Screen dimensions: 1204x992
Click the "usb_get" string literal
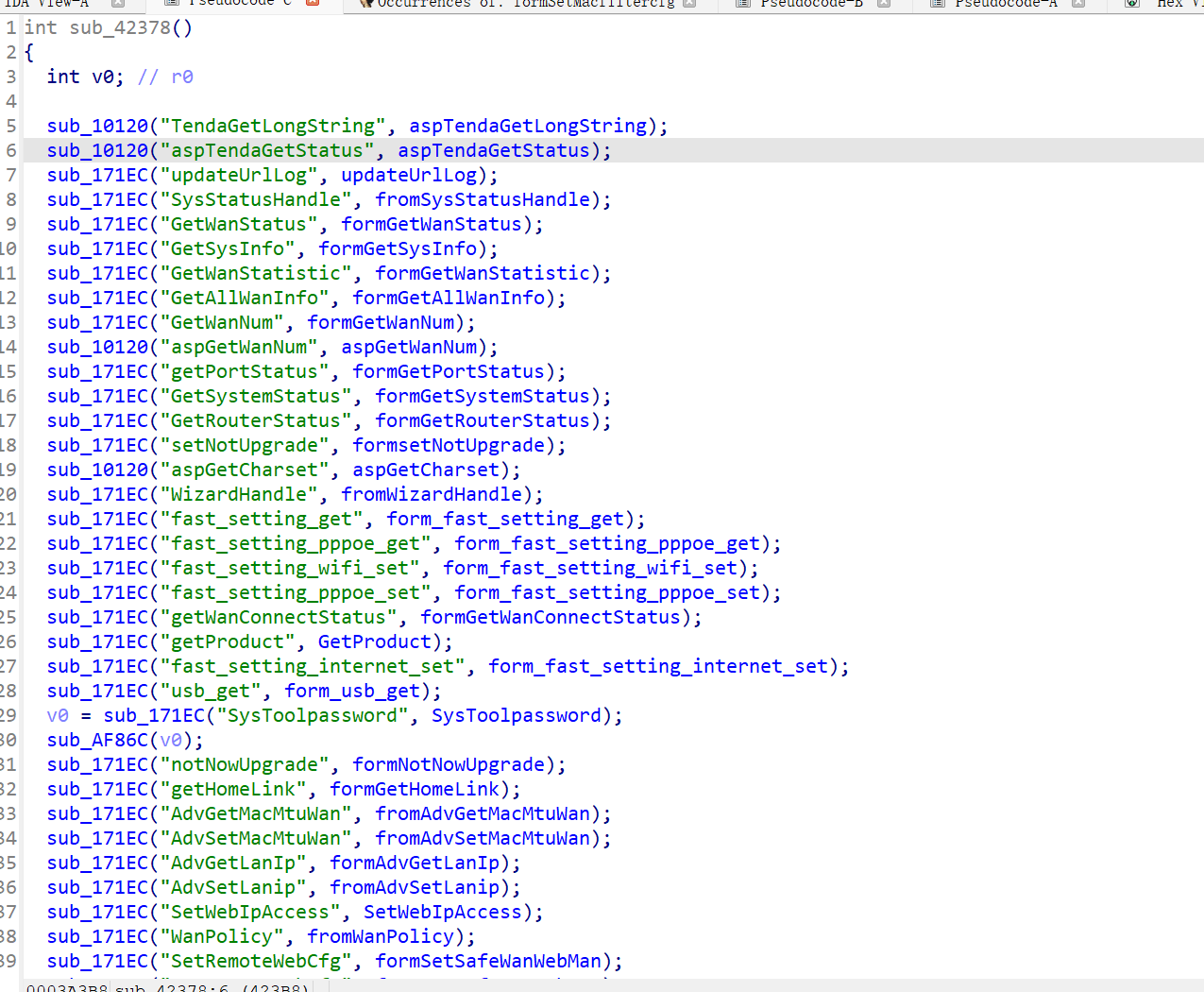(x=212, y=691)
